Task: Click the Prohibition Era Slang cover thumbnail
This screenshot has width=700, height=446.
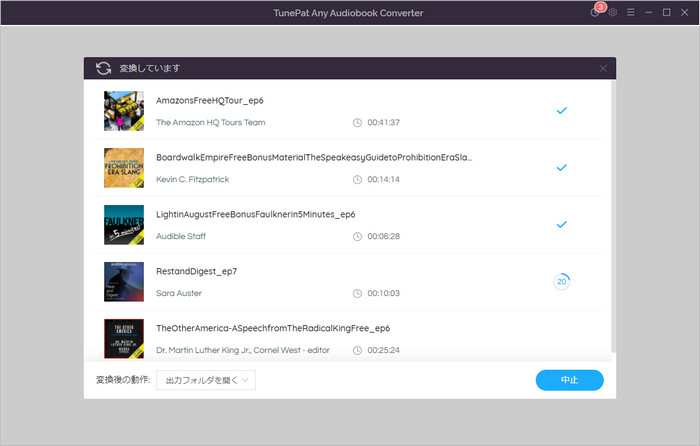Action: pyautogui.click(x=124, y=168)
